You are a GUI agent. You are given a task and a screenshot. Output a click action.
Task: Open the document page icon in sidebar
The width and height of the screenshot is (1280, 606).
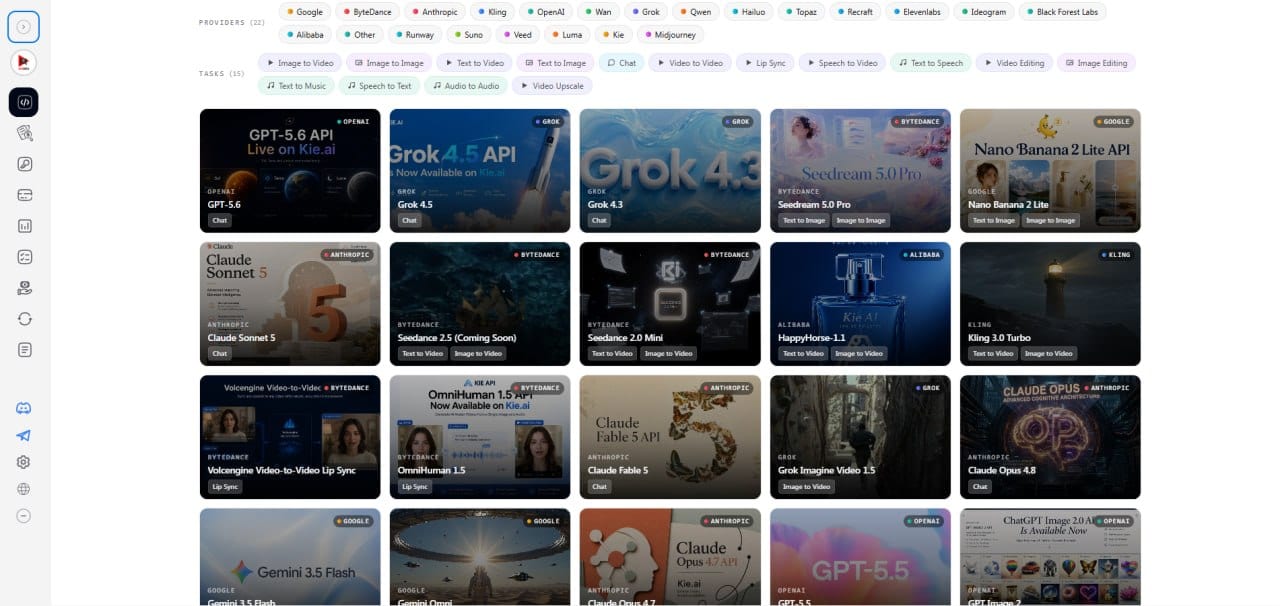24,349
